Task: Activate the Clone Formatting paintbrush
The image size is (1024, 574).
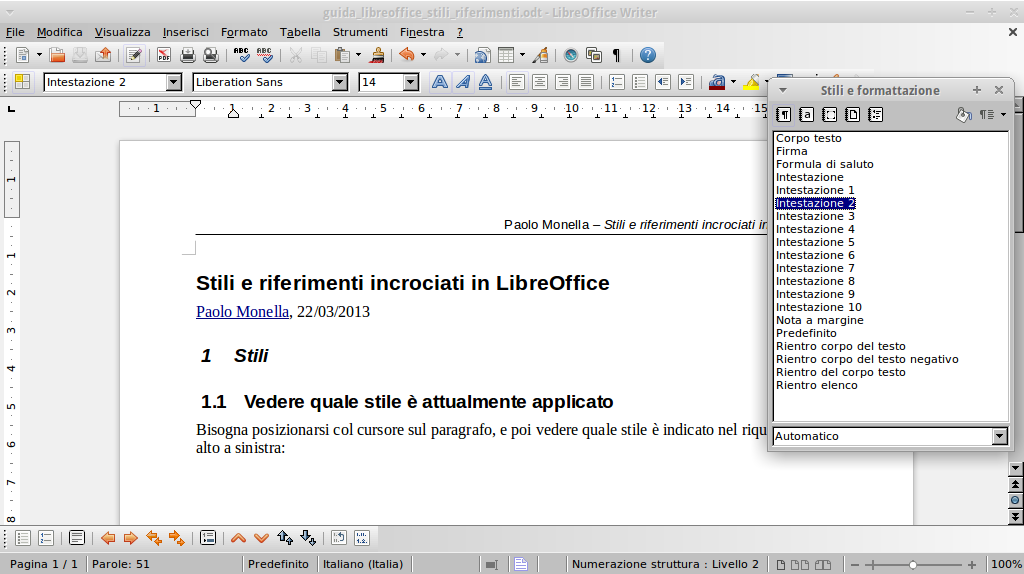Action: point(377,56)
